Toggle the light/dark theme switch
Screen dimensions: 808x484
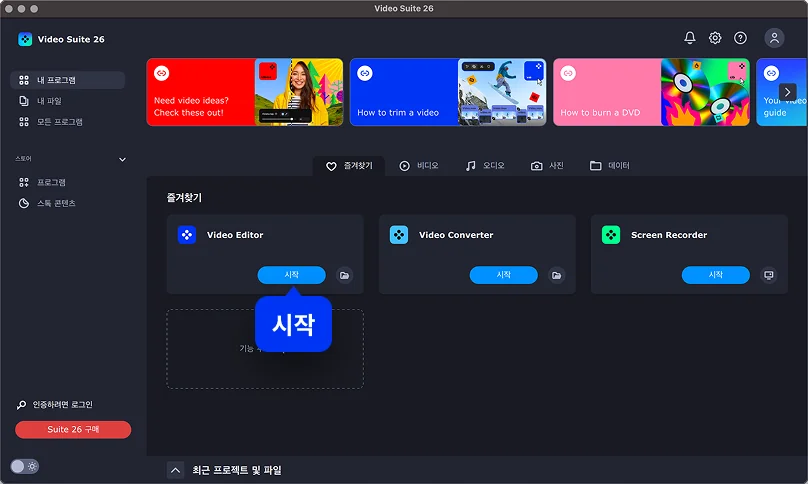pyautogui.click(x=24, y=466)
